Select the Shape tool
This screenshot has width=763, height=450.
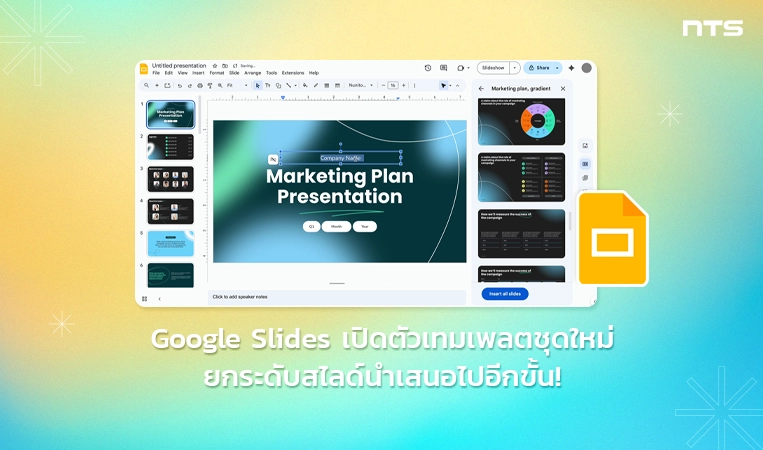[278, 86]
